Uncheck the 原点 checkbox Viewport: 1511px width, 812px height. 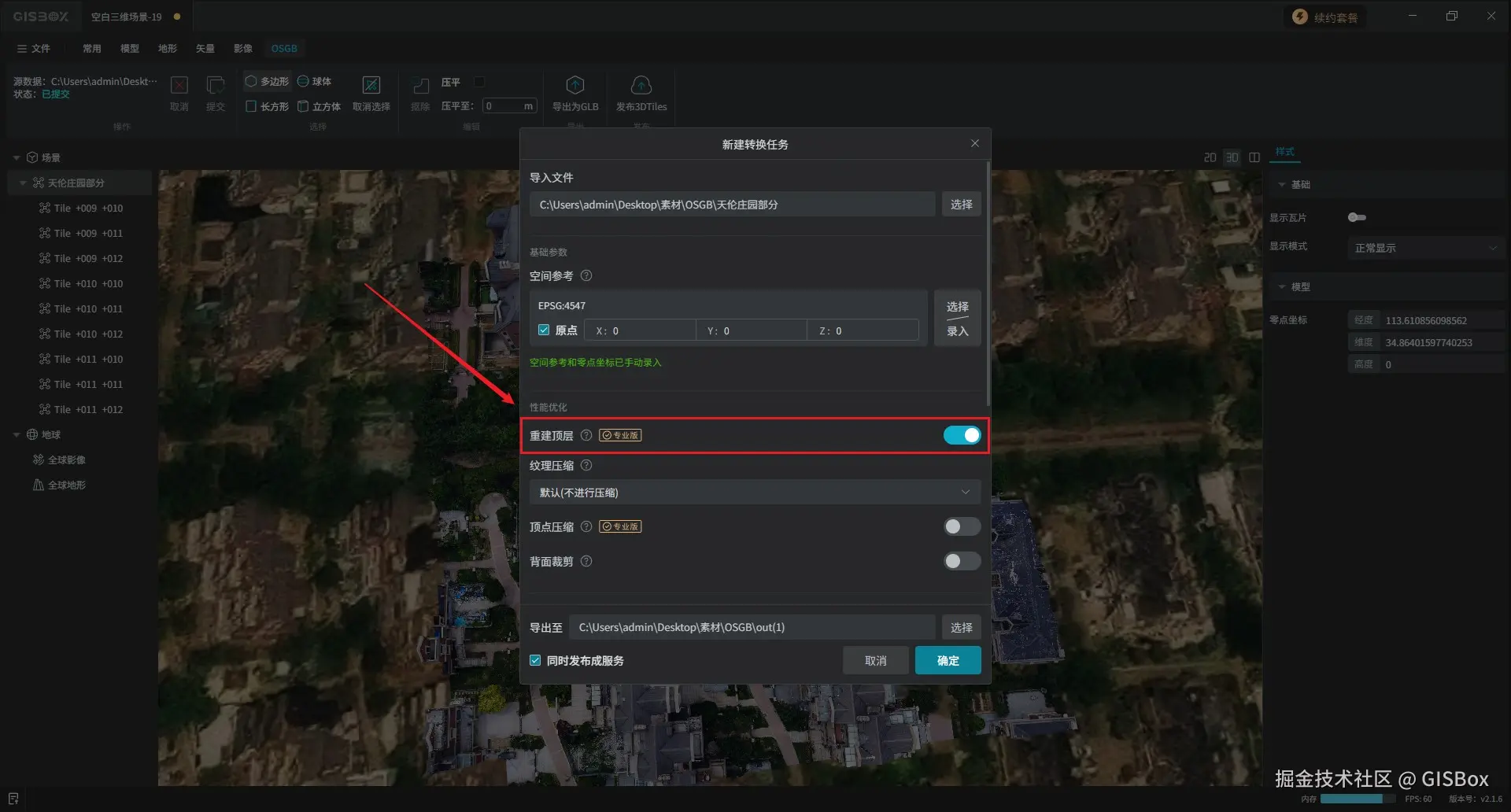coord(544,330)
